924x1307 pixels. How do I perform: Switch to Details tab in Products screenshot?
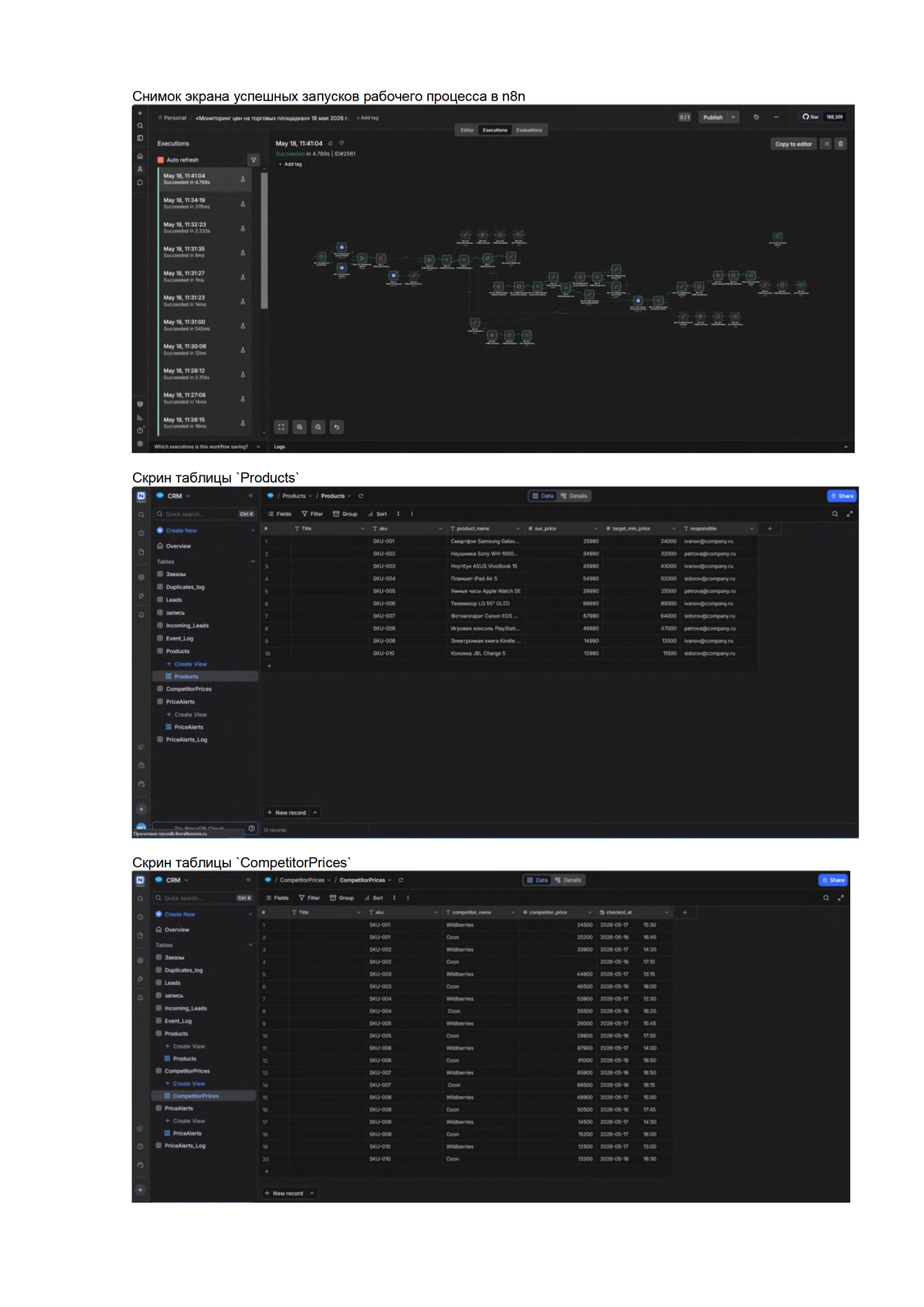pyautogui.click(x=574, y=496)
